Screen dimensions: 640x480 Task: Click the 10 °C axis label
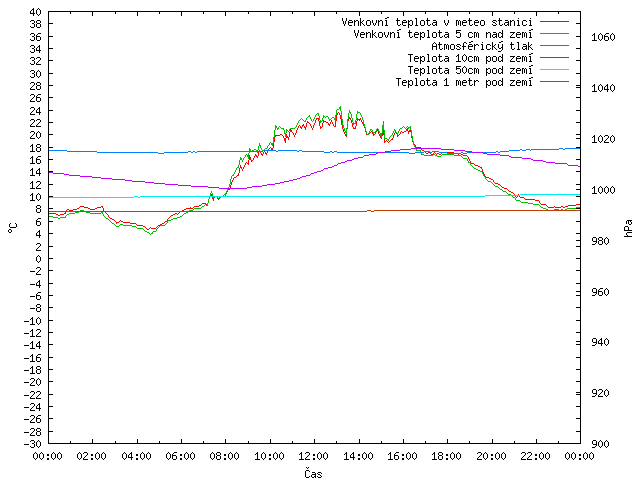coord(36,197)
